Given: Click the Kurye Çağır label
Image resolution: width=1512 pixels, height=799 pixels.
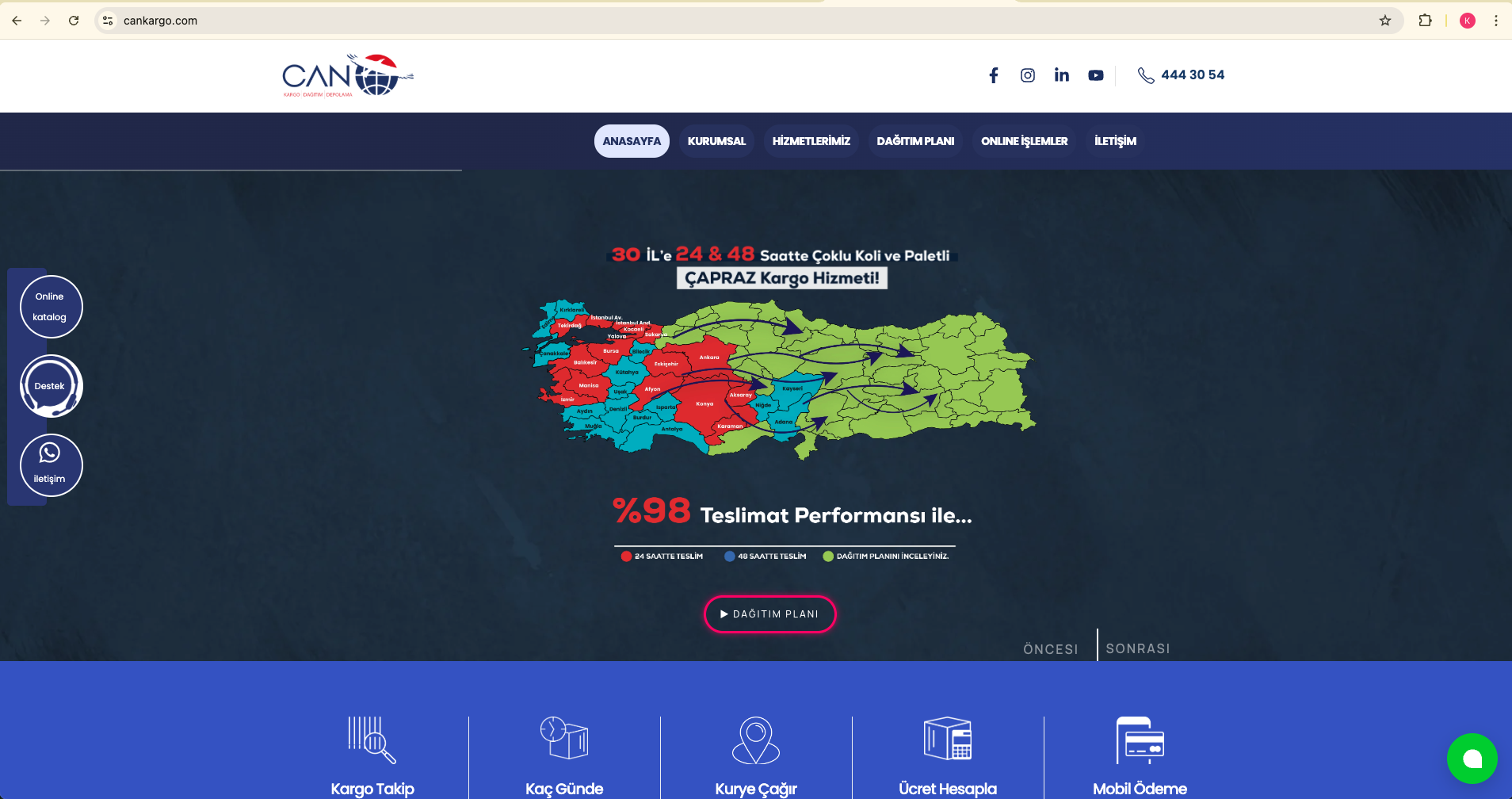Looking at the screenshot, I should [756, 789].
